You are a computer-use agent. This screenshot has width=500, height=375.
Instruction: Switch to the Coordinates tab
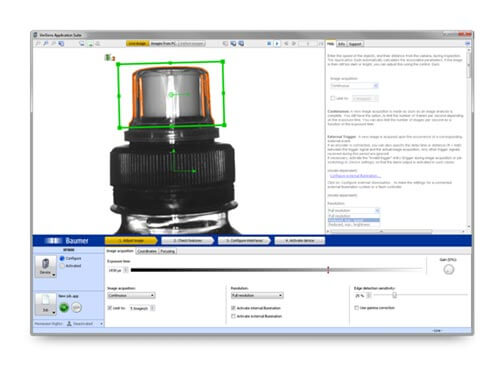pyautogui.click(x=147, y=251)
